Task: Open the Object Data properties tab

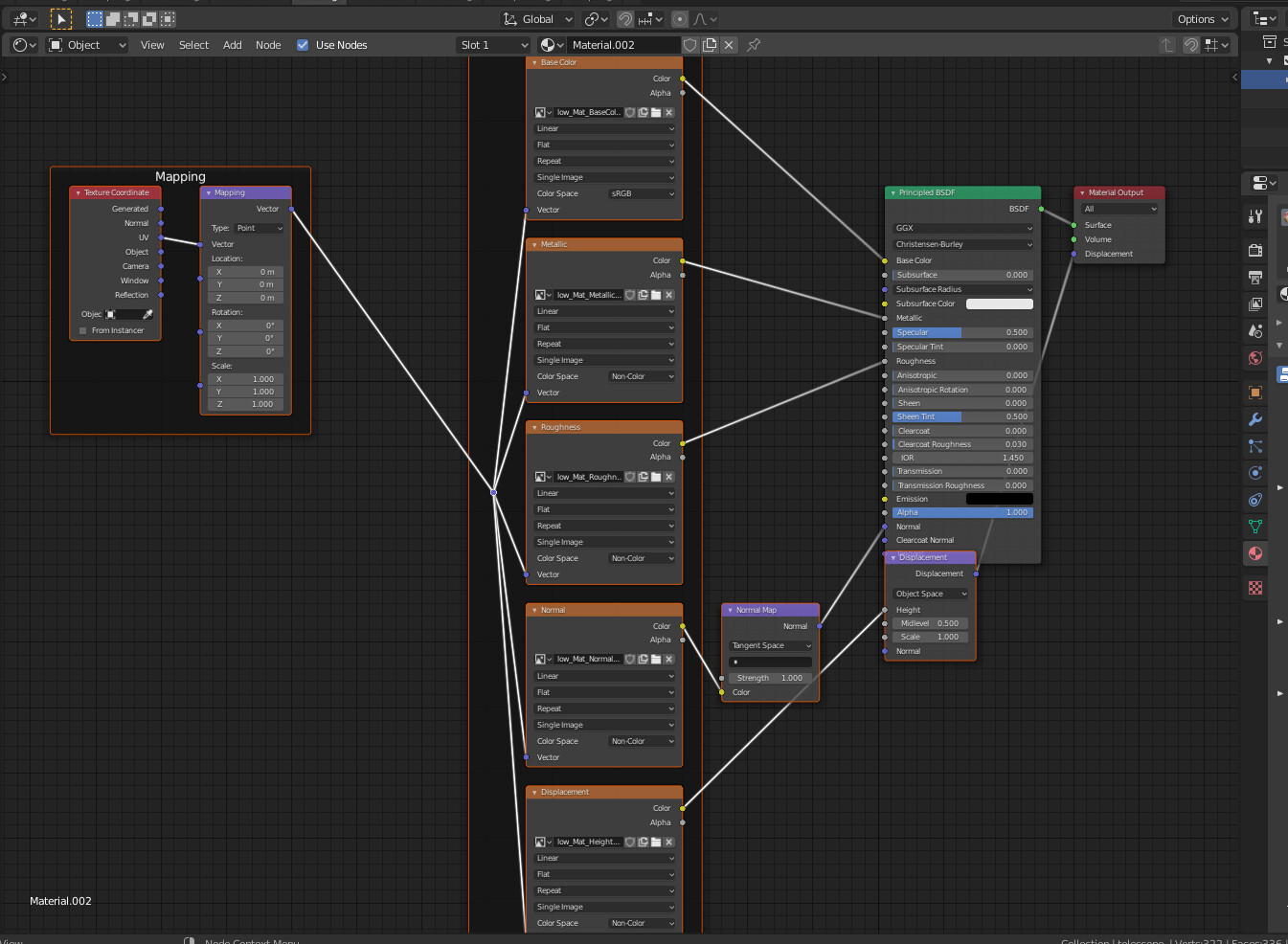Action: click(1255, 527)
